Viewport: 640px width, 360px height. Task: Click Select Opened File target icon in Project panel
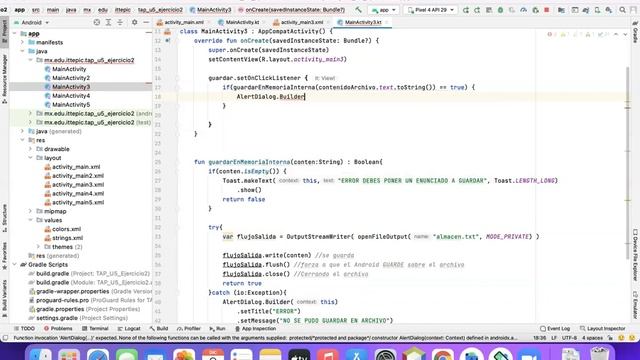click(97, 22)
